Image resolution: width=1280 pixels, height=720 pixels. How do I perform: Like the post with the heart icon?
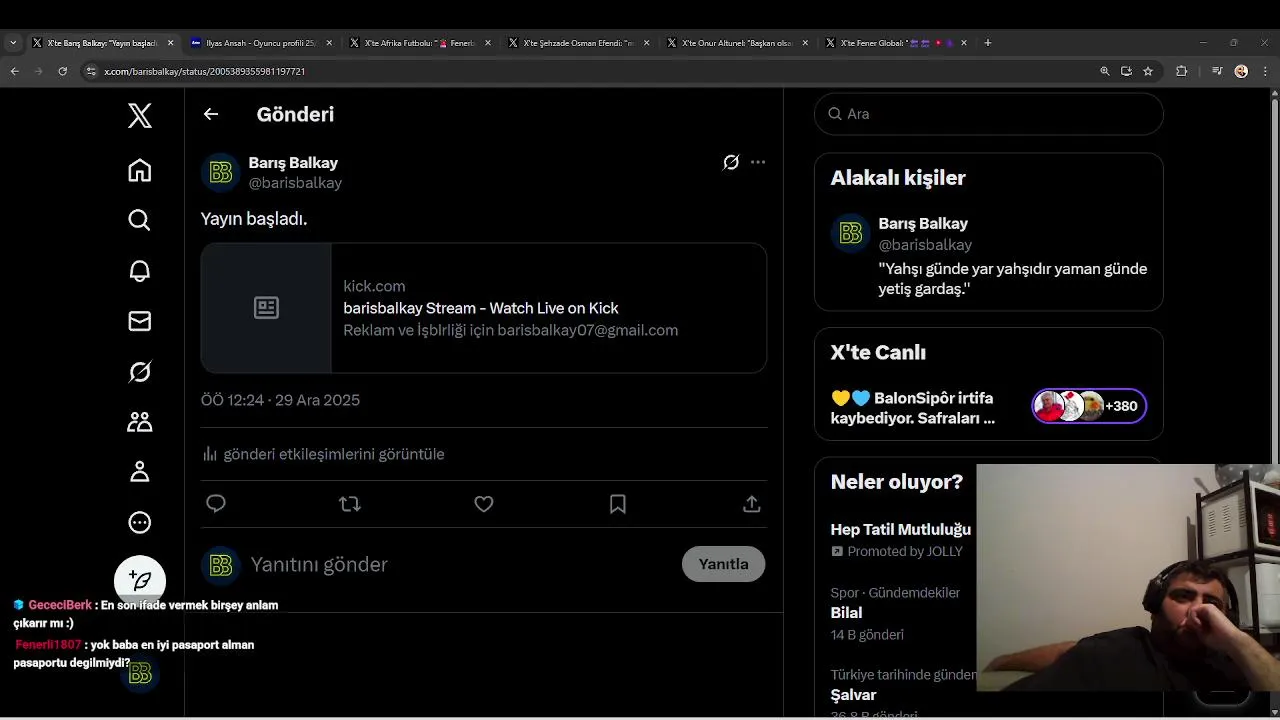(x=484, y=504)
